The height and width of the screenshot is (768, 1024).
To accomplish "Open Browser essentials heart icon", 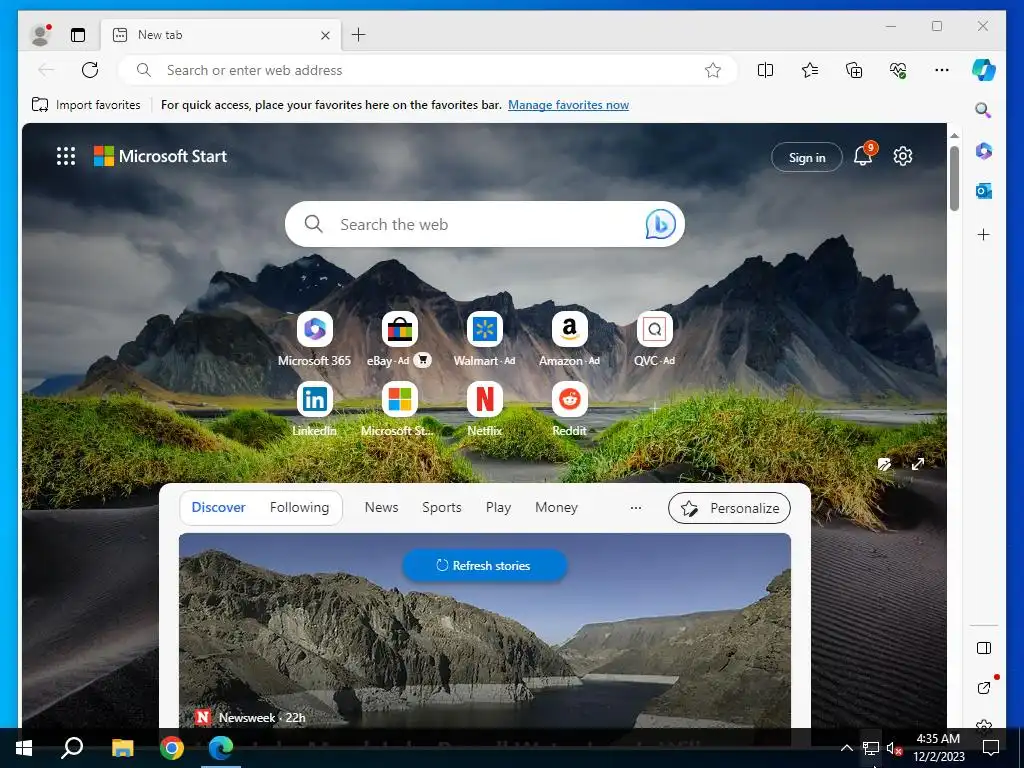I will tap(898, 70).
